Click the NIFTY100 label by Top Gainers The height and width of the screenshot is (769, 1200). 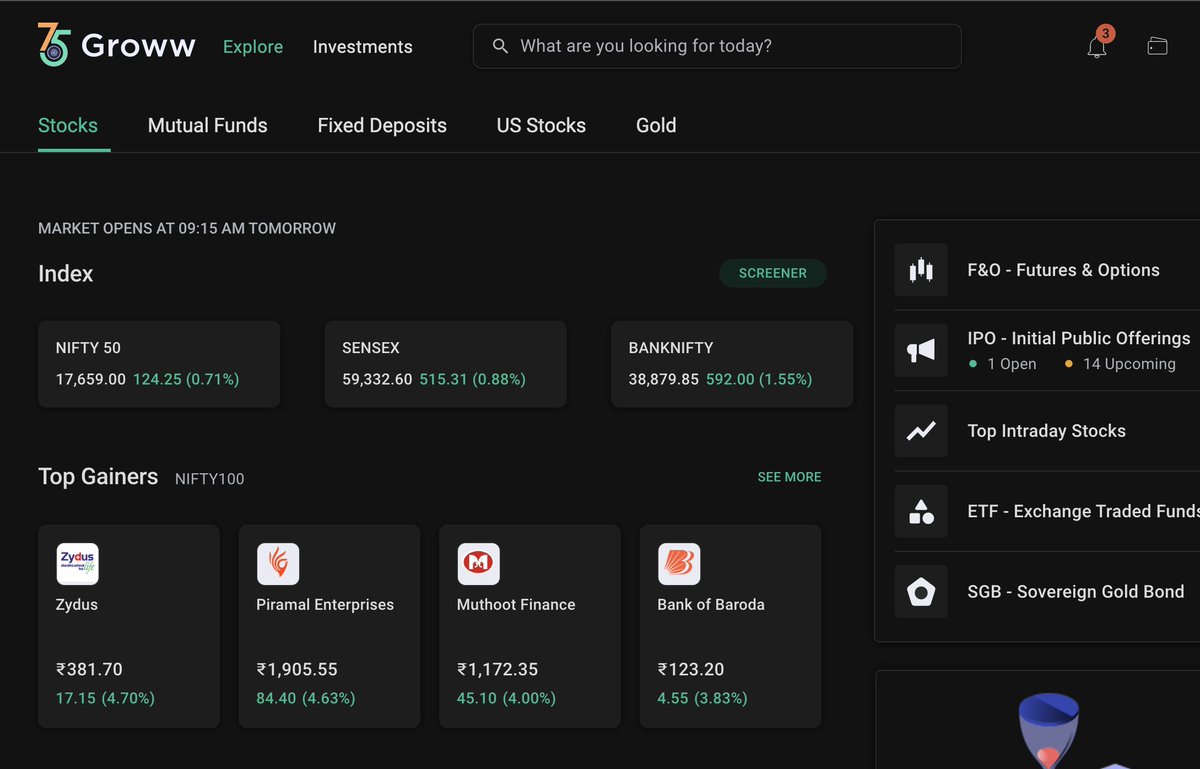point(209,479)
